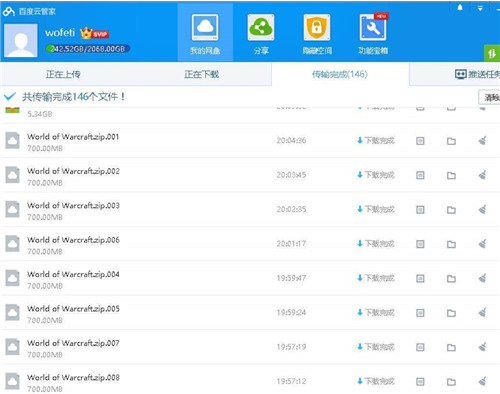Viewport: 500px width, 394px height.
Task: Open the 我的网盘 cloud drive section
Action: [205, 33]
